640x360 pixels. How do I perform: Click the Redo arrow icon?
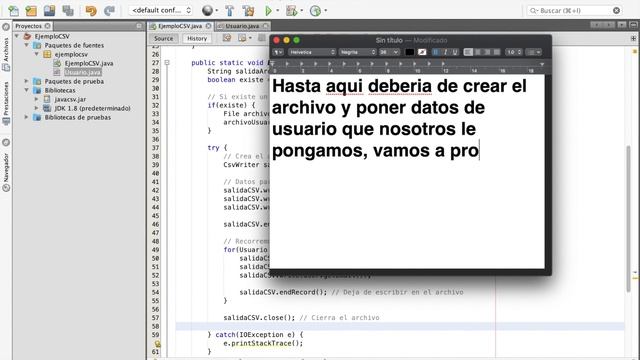tap(109, 10)
